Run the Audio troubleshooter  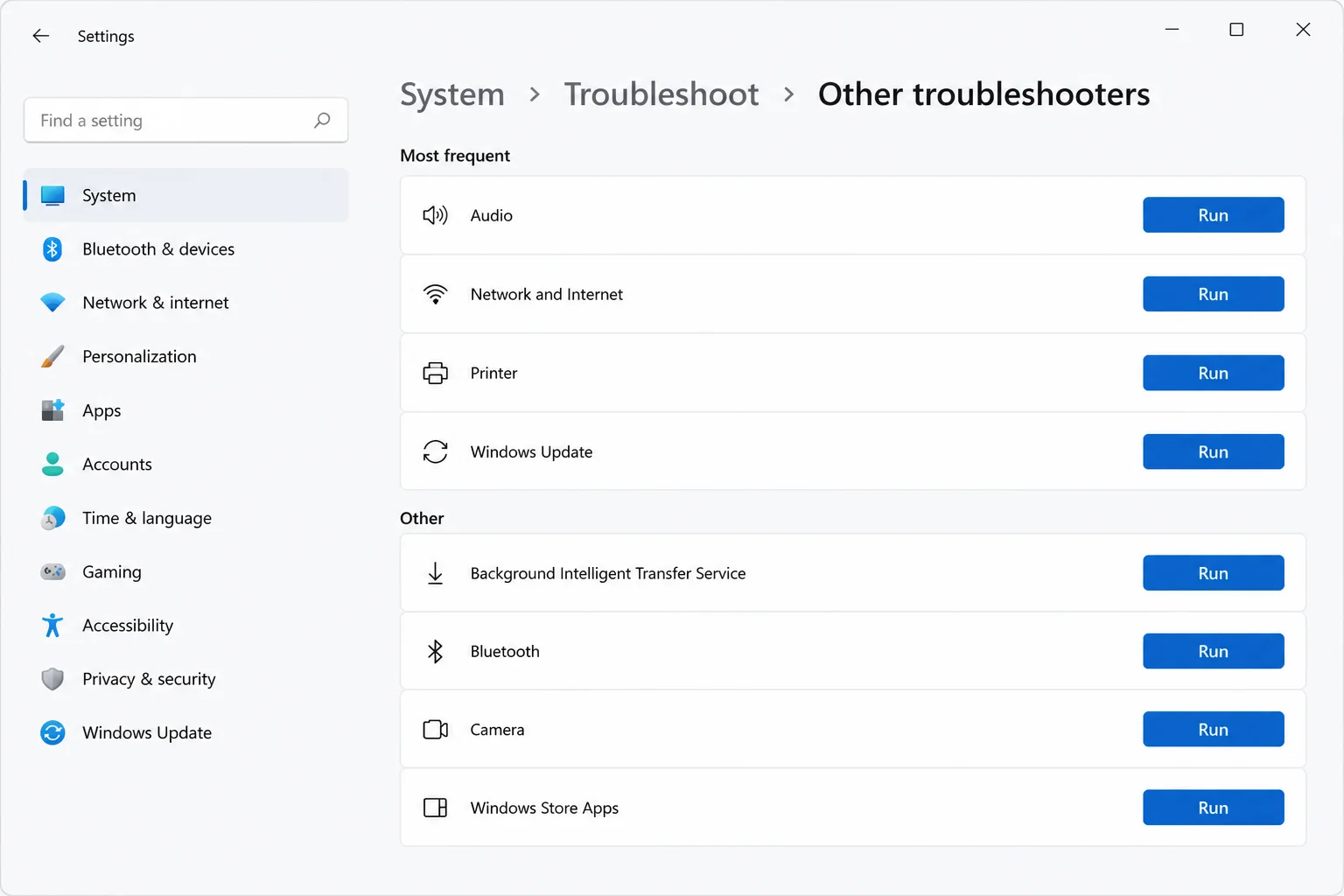1213,215
